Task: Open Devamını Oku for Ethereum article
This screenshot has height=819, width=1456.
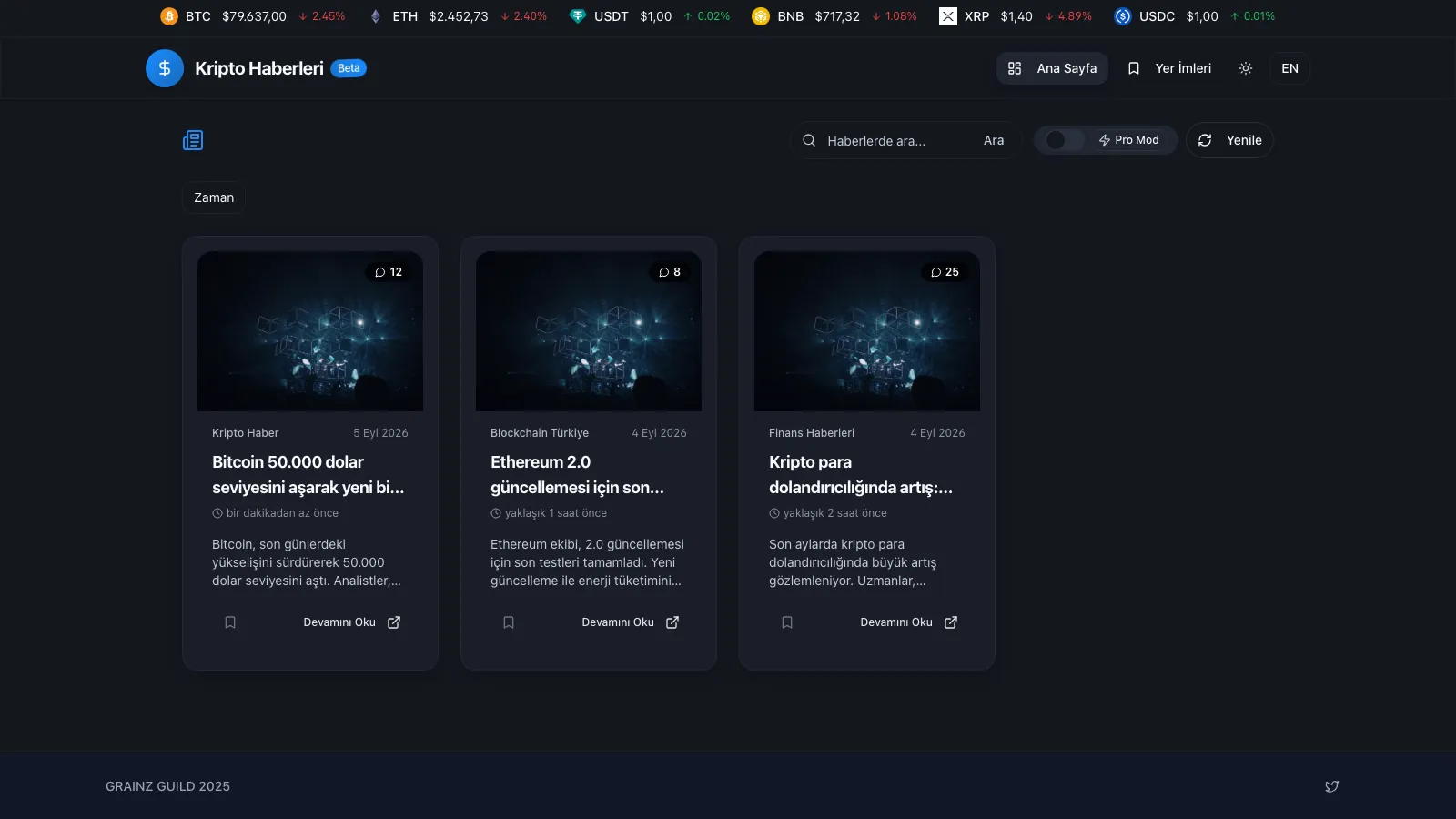Action: click(x=631, y=622)
